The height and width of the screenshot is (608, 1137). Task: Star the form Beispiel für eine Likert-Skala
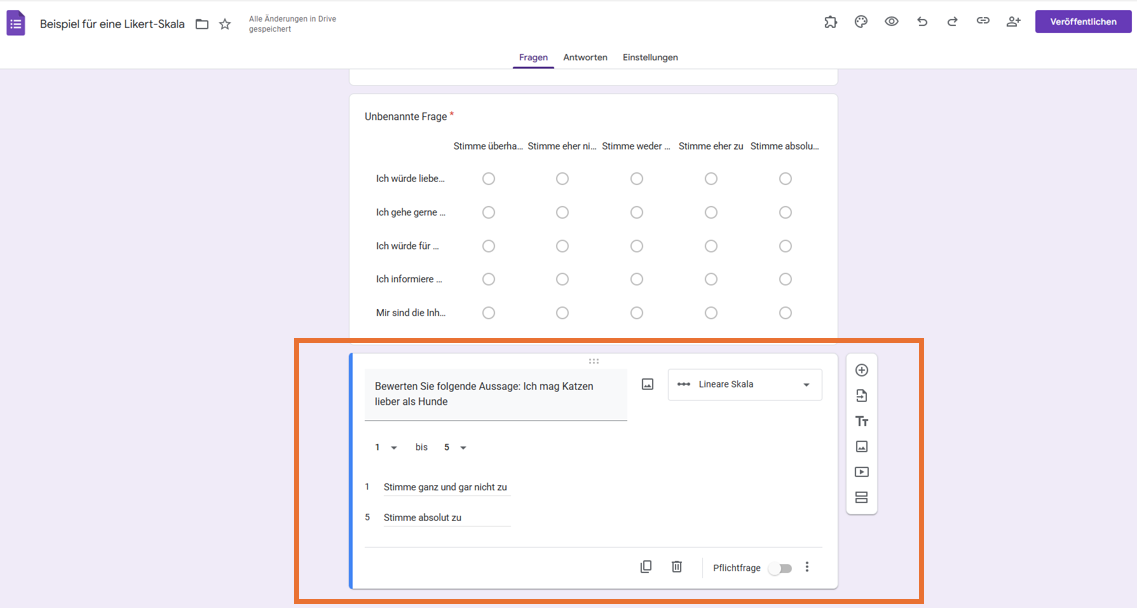225,24
